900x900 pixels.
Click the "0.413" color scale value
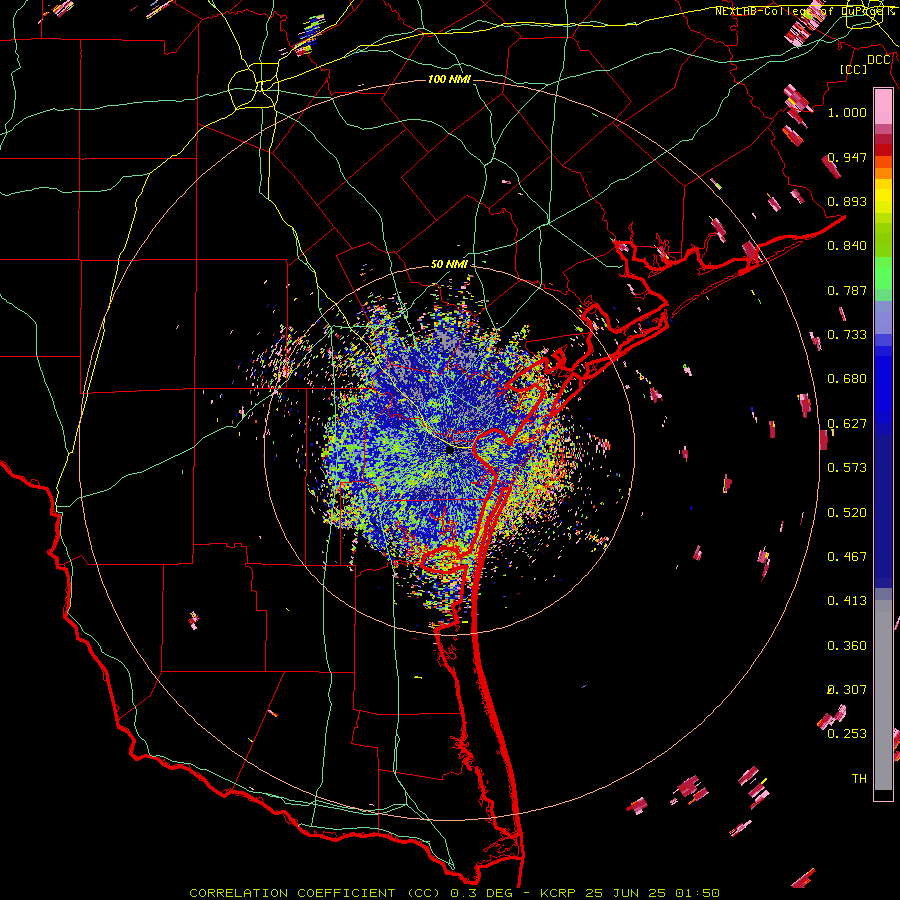pos(847,601)
